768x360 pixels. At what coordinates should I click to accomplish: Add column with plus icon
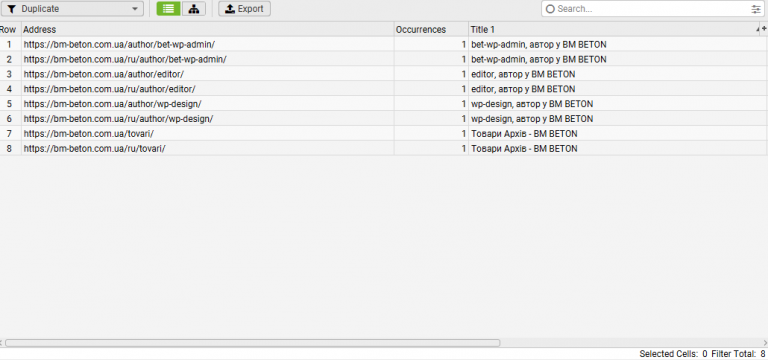[764, 29]
